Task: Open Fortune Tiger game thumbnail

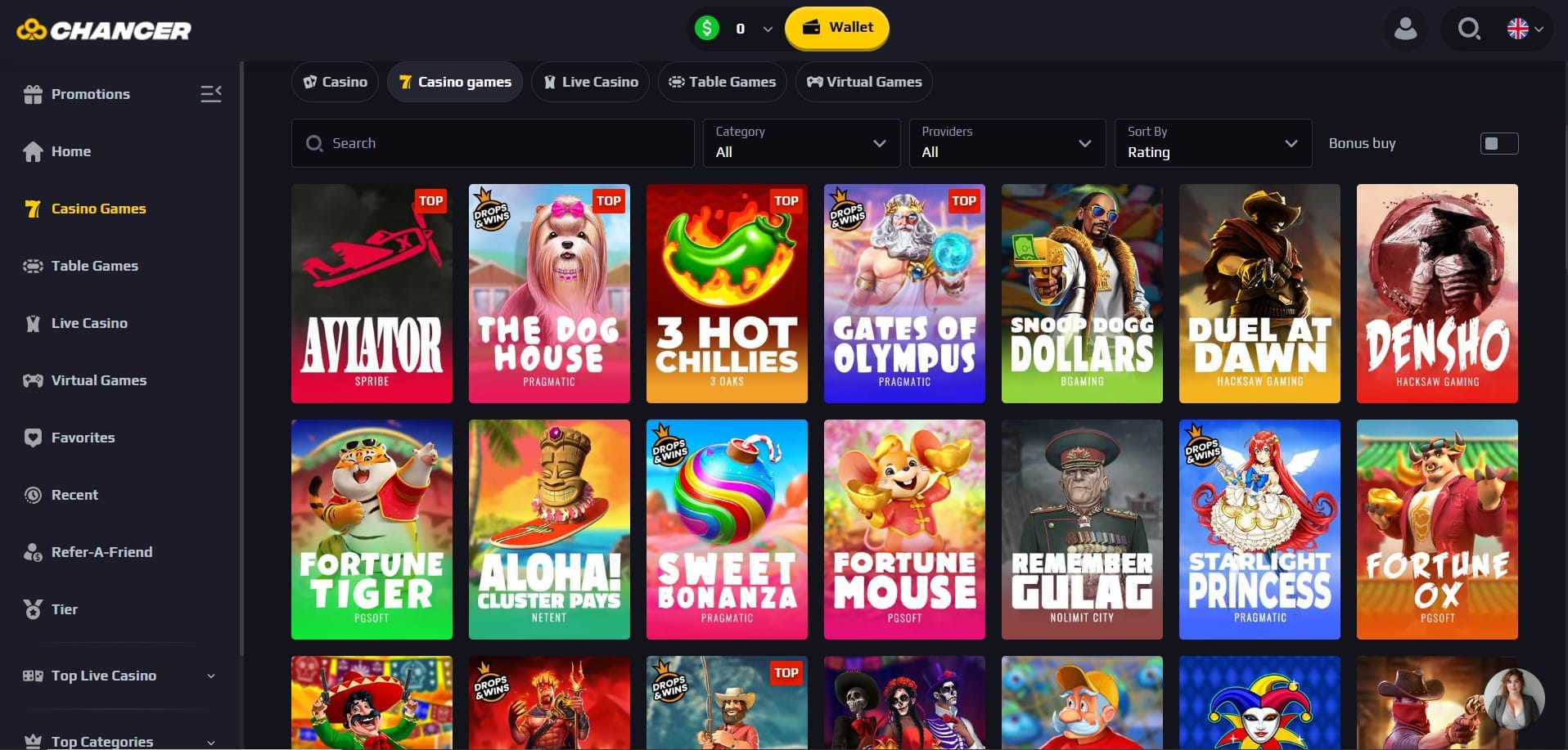Action: pyautogui.click(x=372, y=529)
